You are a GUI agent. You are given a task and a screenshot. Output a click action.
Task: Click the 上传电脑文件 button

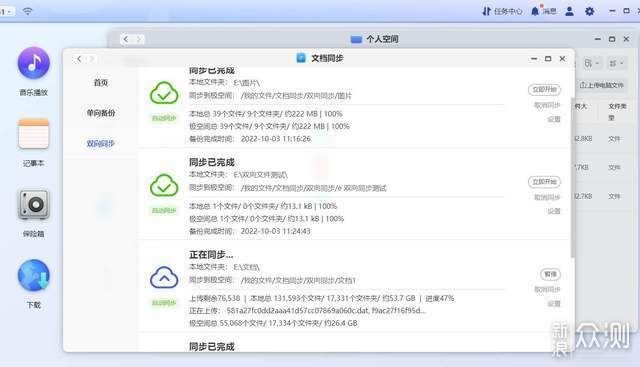coord(602,85)
